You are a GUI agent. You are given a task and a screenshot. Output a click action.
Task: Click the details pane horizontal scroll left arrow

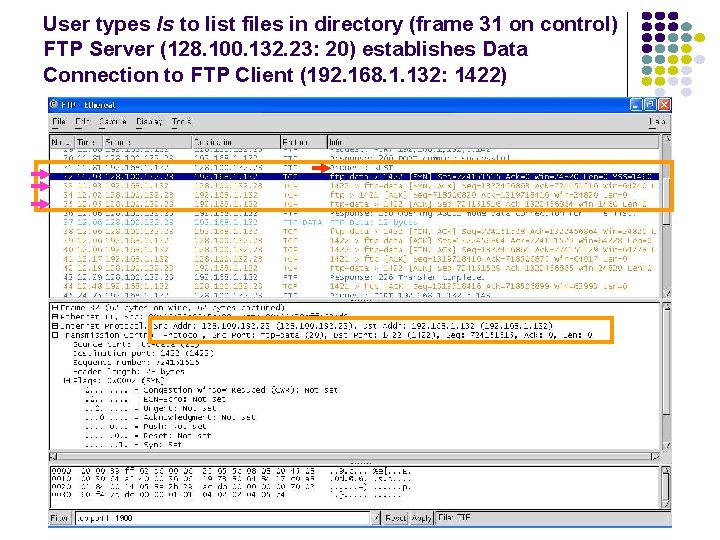pos(53,456)
